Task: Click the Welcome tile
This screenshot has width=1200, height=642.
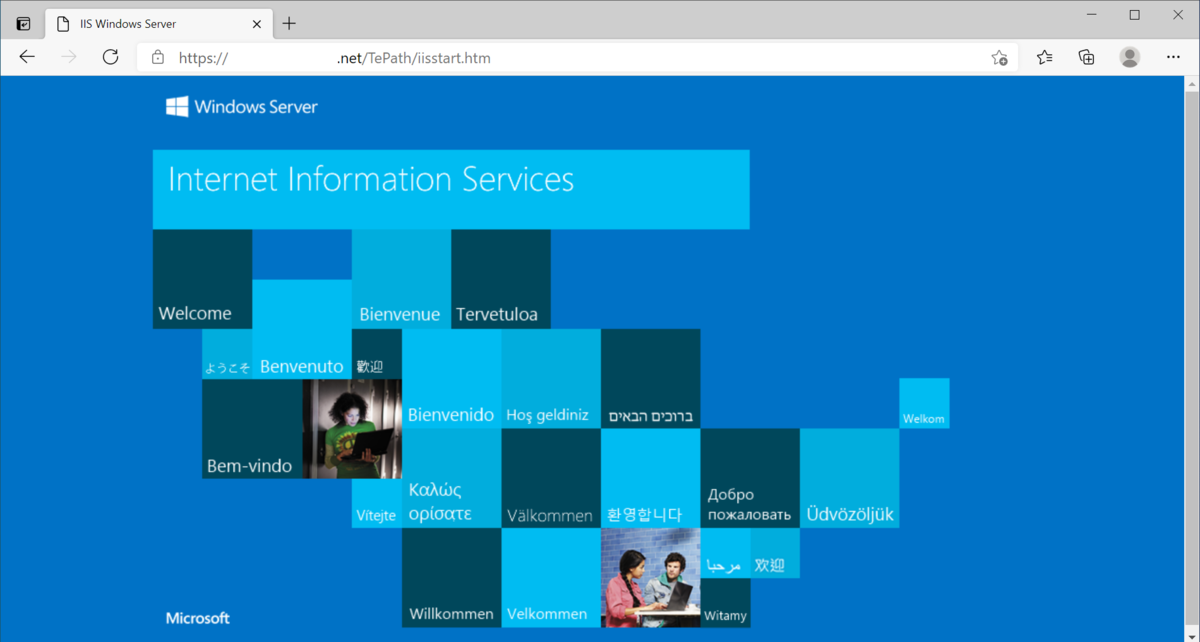Action: [x=202, y=279]
